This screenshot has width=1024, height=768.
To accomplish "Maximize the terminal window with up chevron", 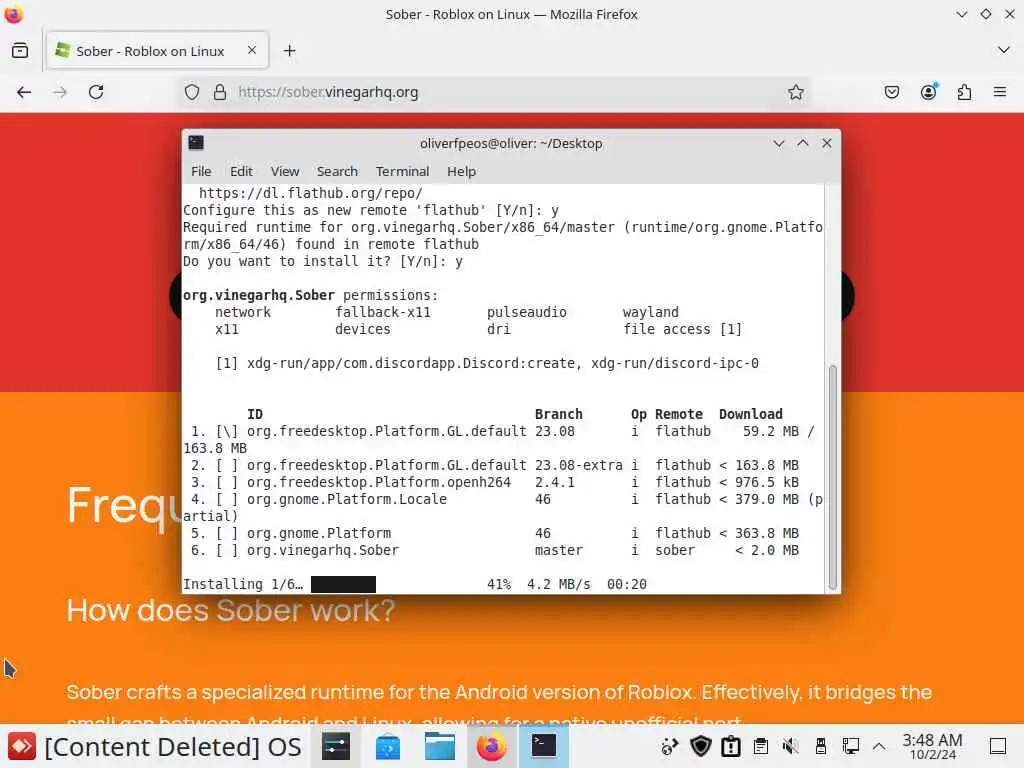I will [803, 143].
